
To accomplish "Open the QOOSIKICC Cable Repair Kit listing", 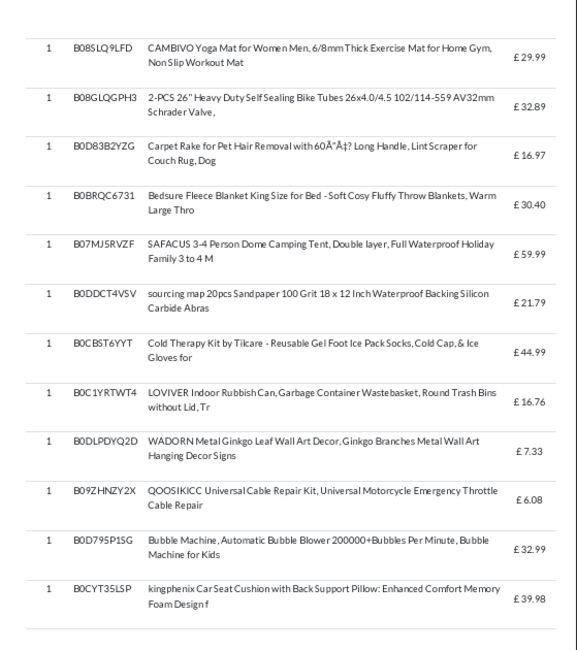I will click(x=322, y=498).
